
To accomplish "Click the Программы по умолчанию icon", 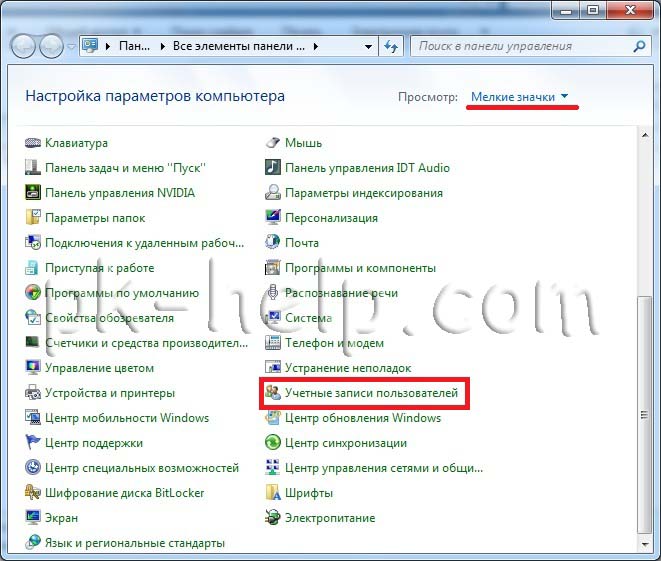I will 32,293.
